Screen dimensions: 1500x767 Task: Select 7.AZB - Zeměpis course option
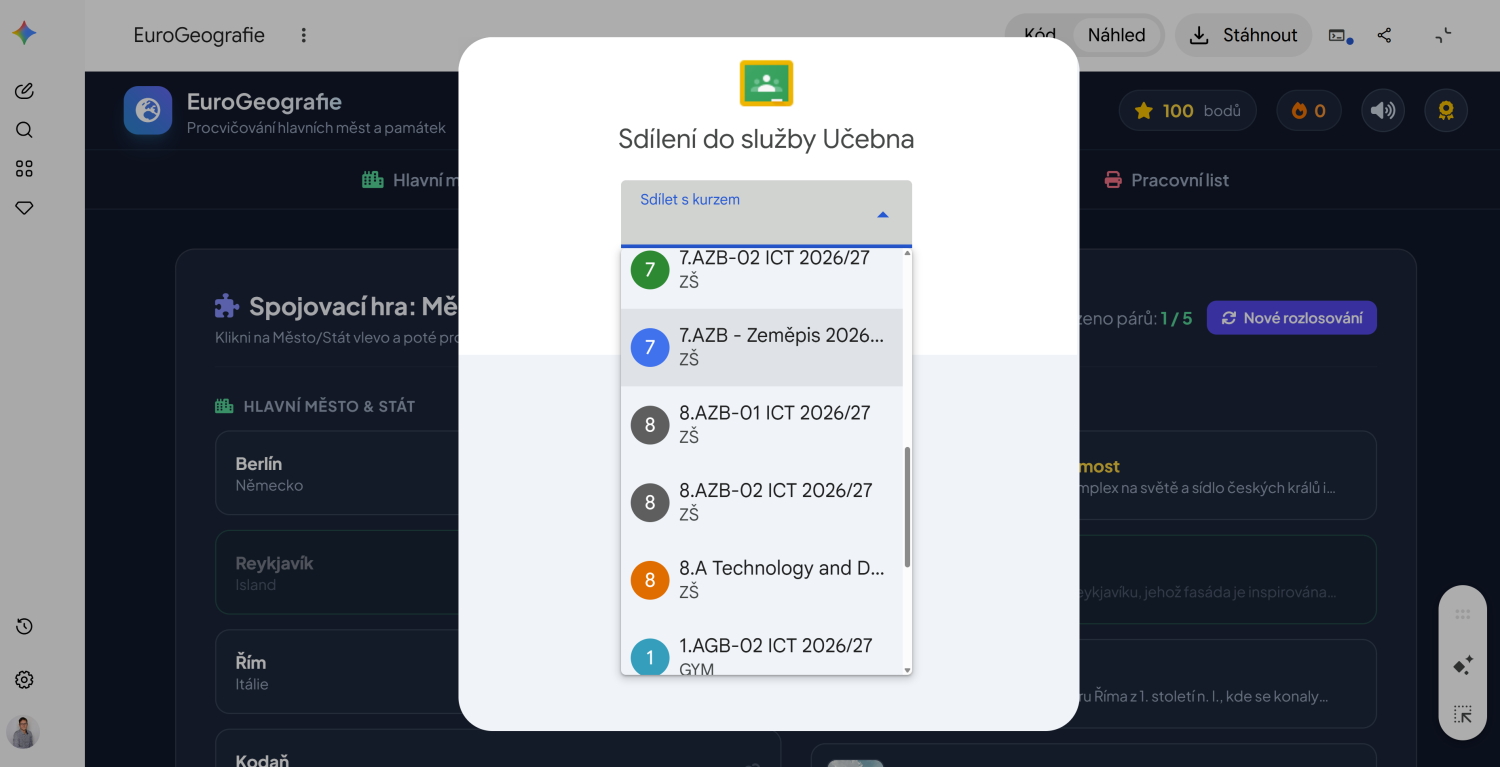pos(762,347)
